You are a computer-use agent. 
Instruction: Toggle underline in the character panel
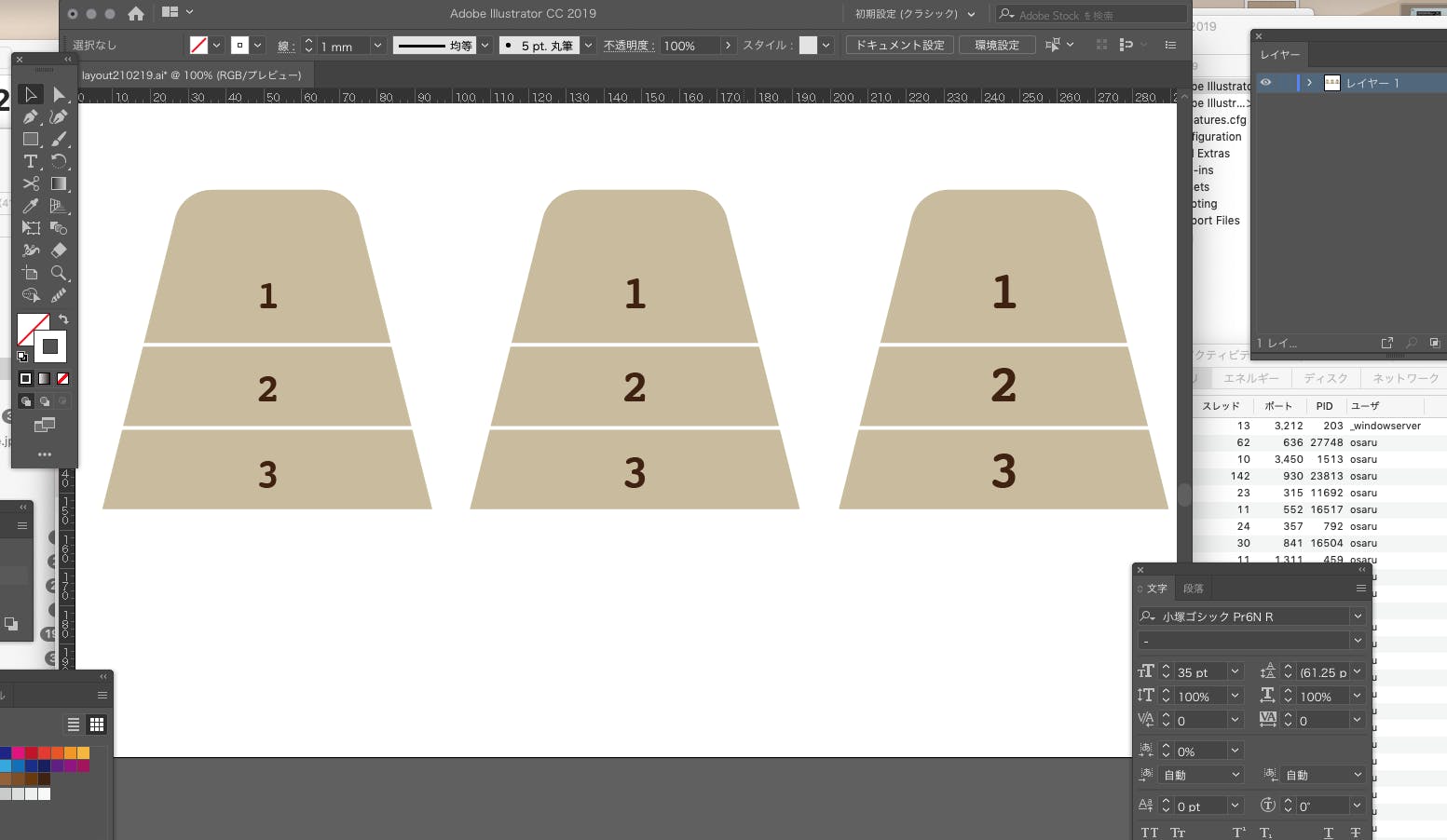click(x=1328, y=833)
